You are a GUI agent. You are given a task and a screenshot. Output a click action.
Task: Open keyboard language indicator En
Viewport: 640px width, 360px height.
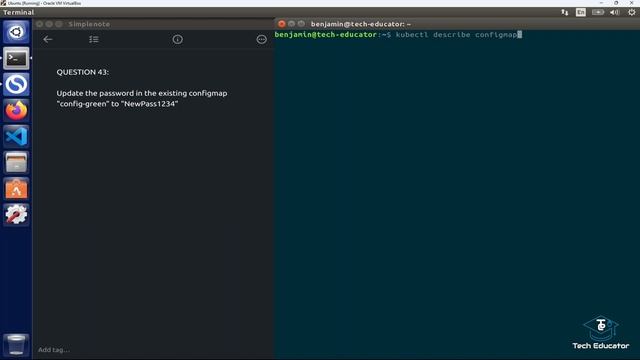click(x=580, y=12)
